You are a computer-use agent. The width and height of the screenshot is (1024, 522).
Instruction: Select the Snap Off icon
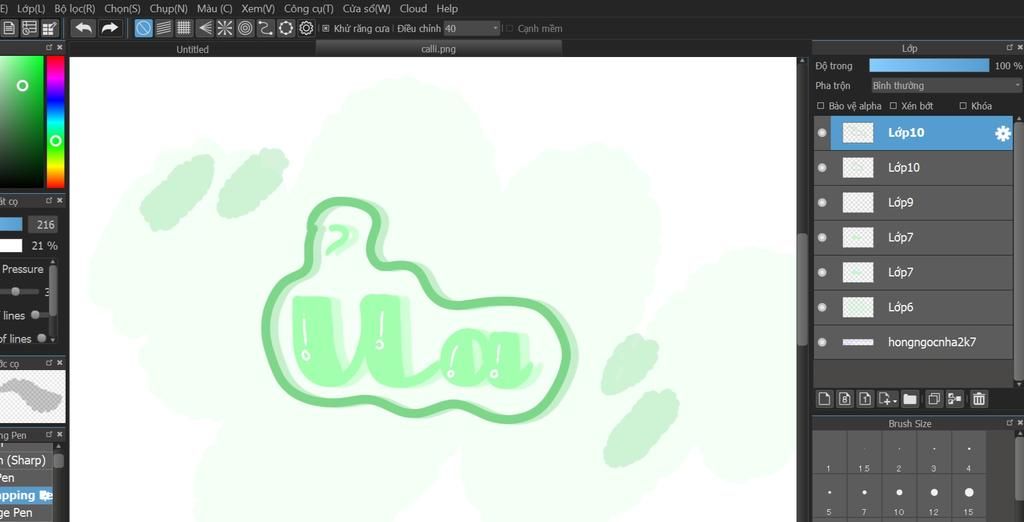point(144,28)
